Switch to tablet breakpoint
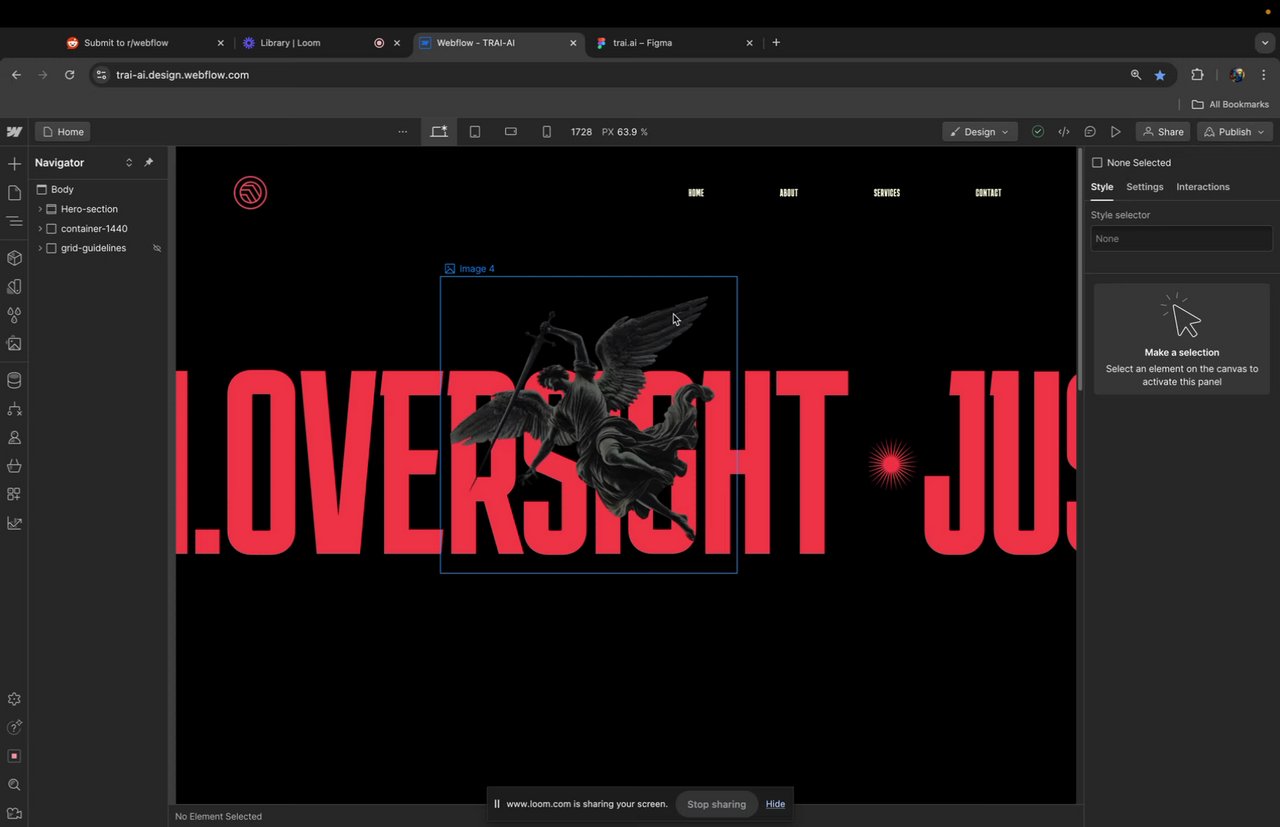 pyautogui.click(x=475, y=132)
